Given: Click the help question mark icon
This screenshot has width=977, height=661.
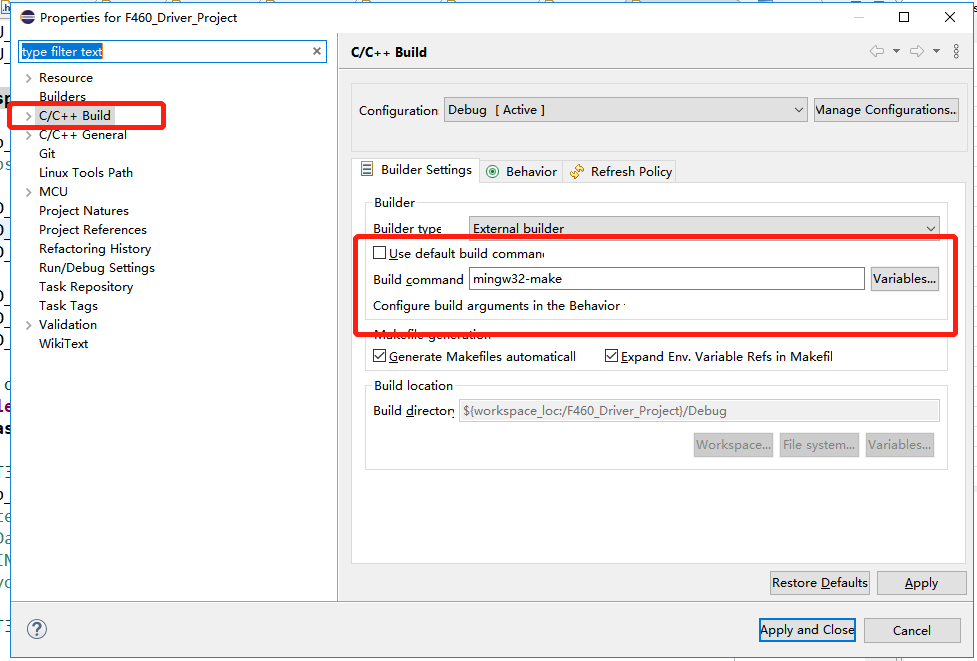Looking at the screenshot, I should (x=36, y=629).
